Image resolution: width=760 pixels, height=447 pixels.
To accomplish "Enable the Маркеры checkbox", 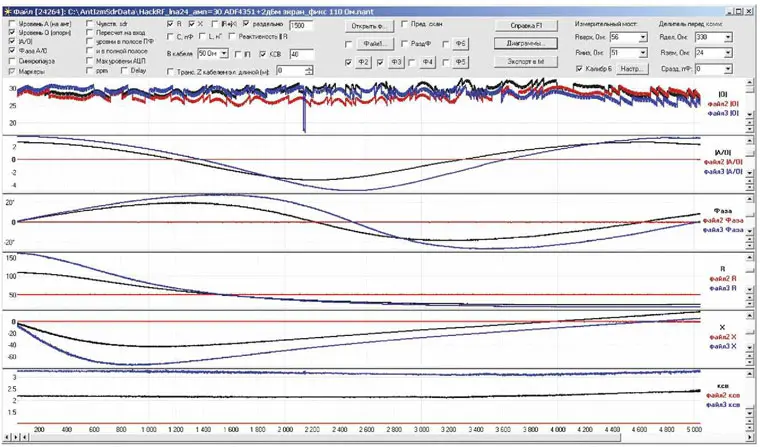I will 10,71.
